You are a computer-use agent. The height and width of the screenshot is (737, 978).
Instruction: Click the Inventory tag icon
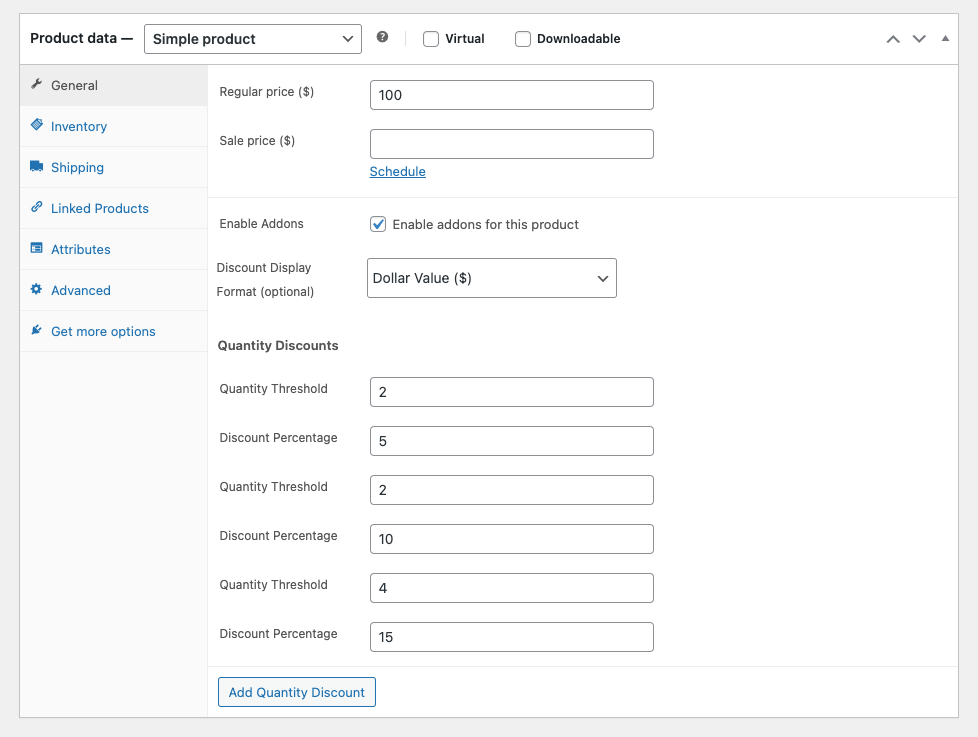point(37,125)
